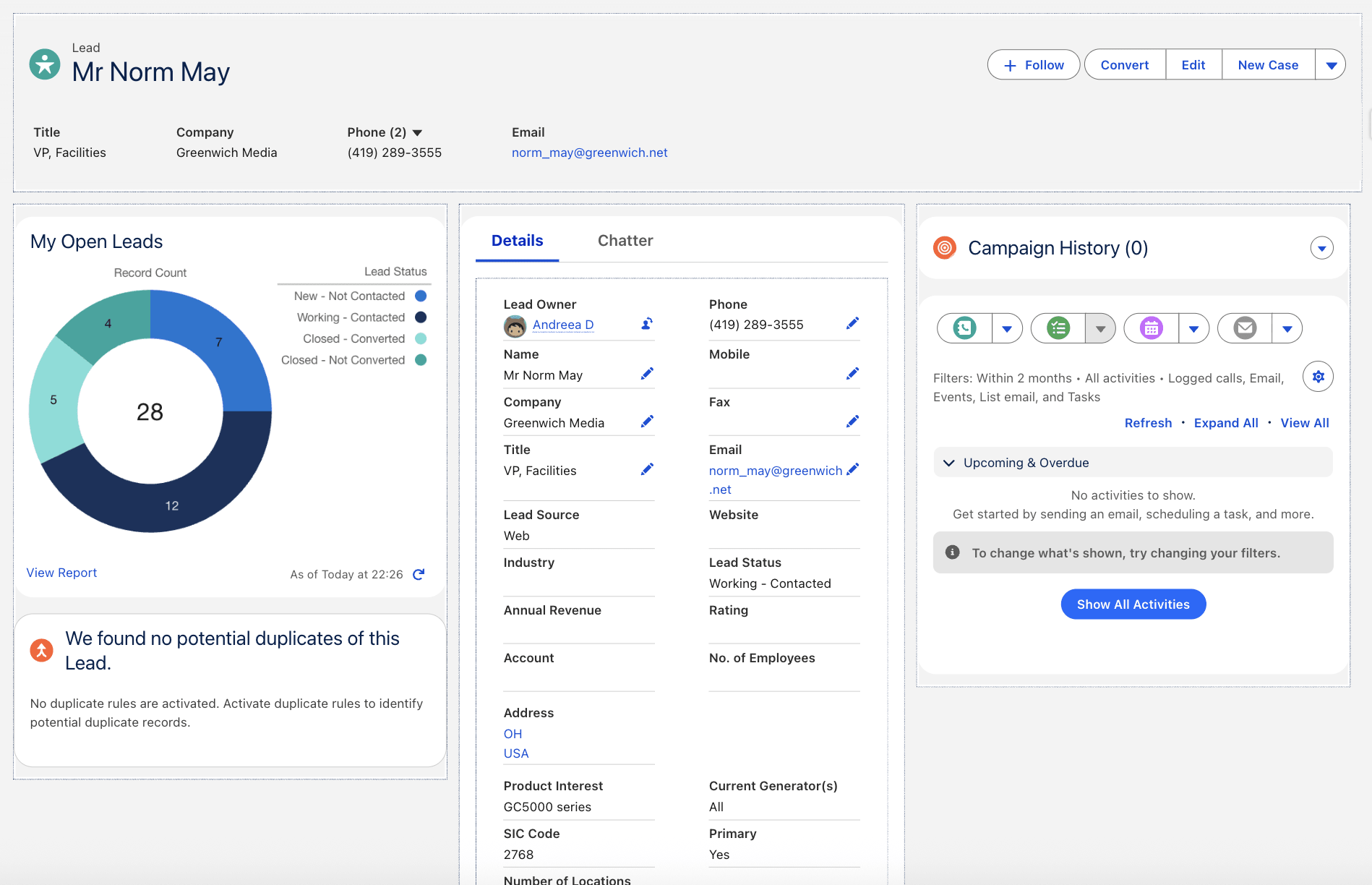Image resolution: width=1372 pixels, height=885 pixels.
Task: Click the Convert button
Action: 1124,65
